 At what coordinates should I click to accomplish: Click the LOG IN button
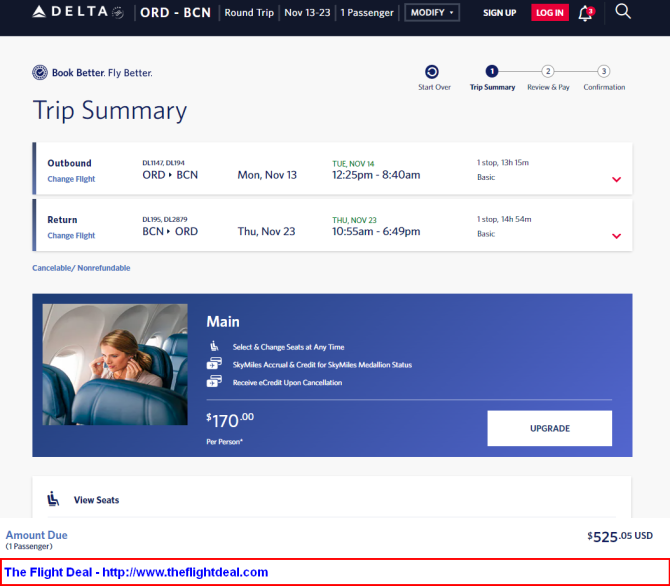coord(550,13)
